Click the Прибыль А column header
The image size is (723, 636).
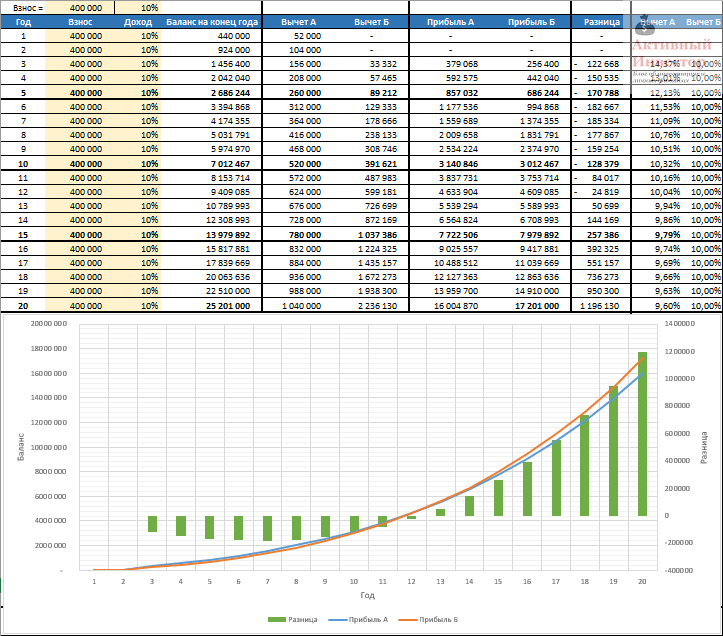tap(450, 22)
